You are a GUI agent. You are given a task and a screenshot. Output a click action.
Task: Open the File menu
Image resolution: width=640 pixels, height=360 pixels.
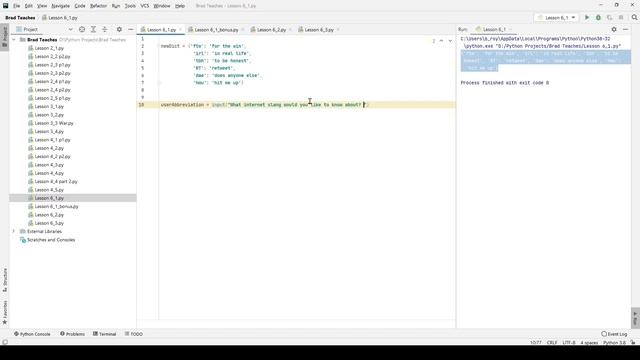coord(16,6)
